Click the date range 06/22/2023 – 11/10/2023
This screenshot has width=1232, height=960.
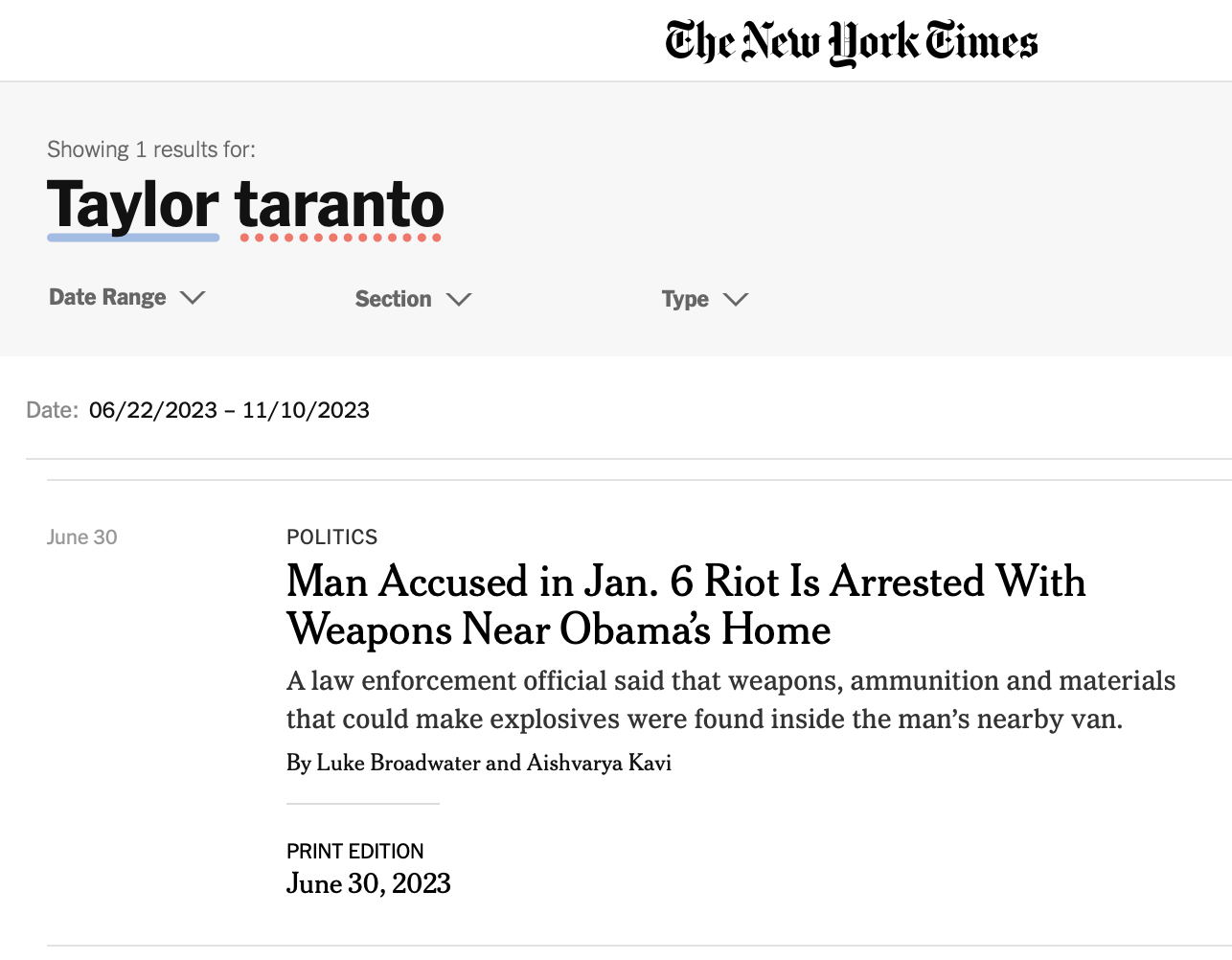(x=229, y=410)
